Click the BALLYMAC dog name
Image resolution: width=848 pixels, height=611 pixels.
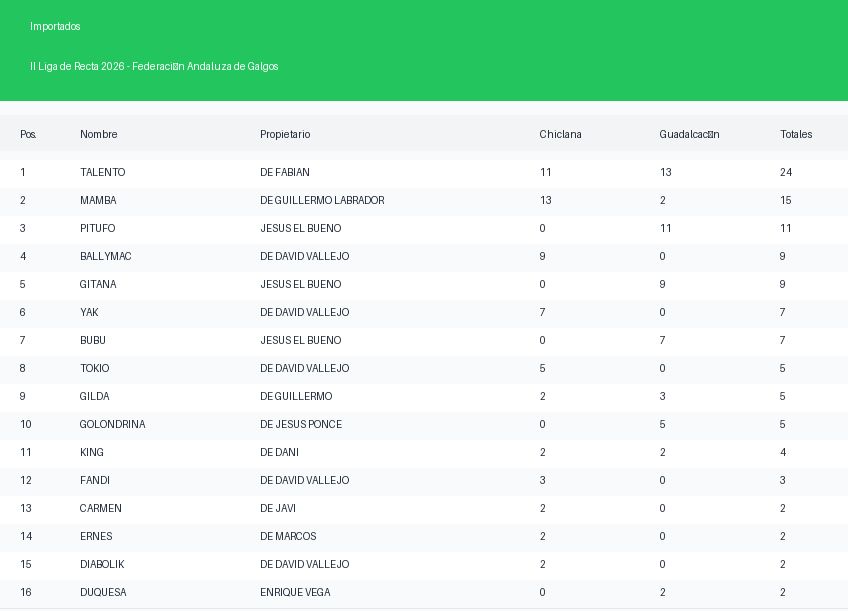[106, 256]
